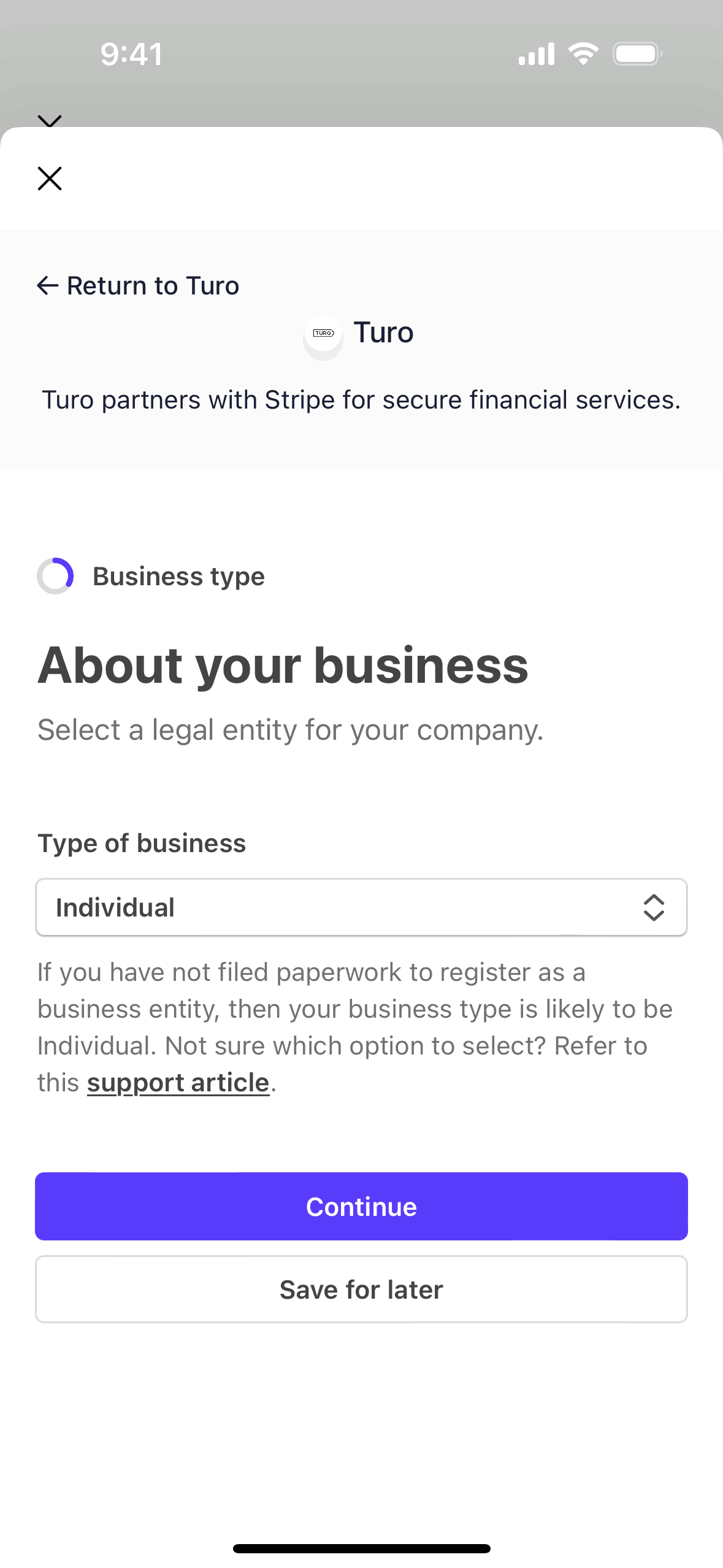Tap the Save for later button
Viewport: 723px width, 1568px height.
pos(361,1289)
